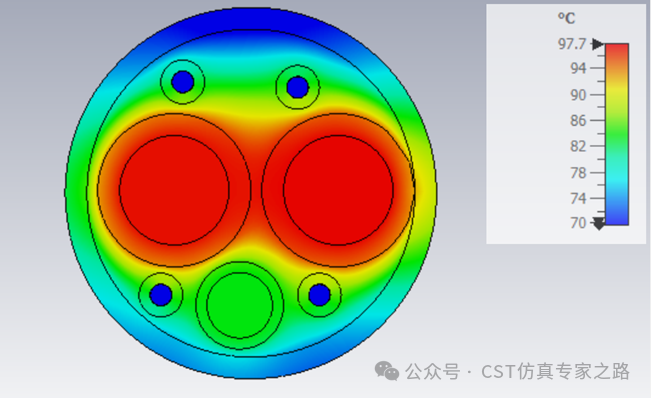Click the 70 minimum marker arrow
The width and height of the screenshot is (651, 398).
[x=599, y=224]
